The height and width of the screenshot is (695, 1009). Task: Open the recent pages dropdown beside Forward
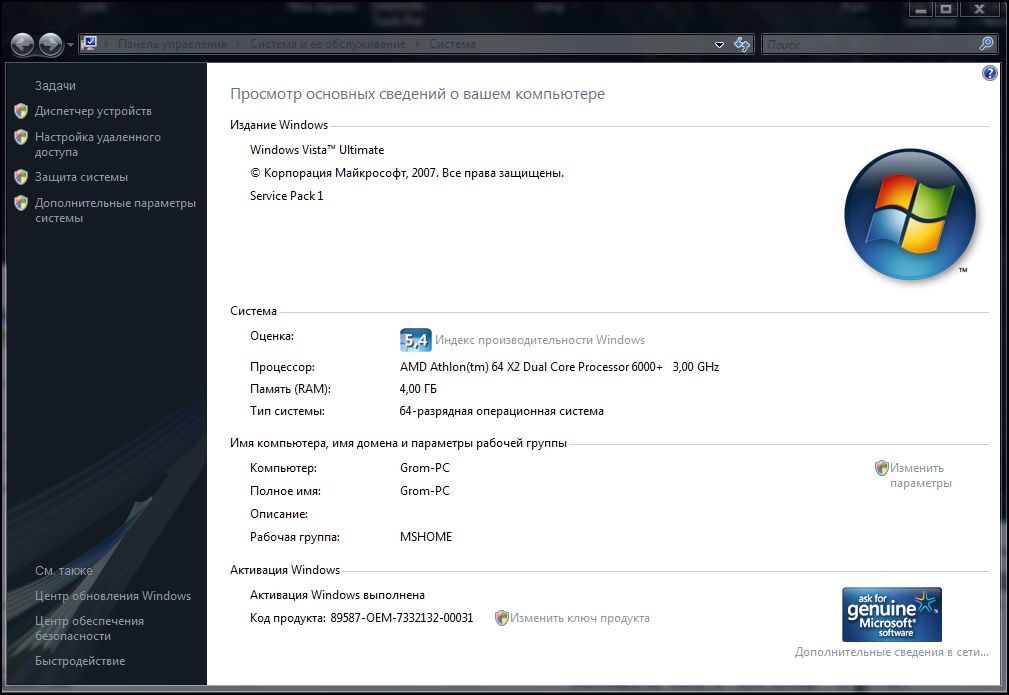pos(70,45)
